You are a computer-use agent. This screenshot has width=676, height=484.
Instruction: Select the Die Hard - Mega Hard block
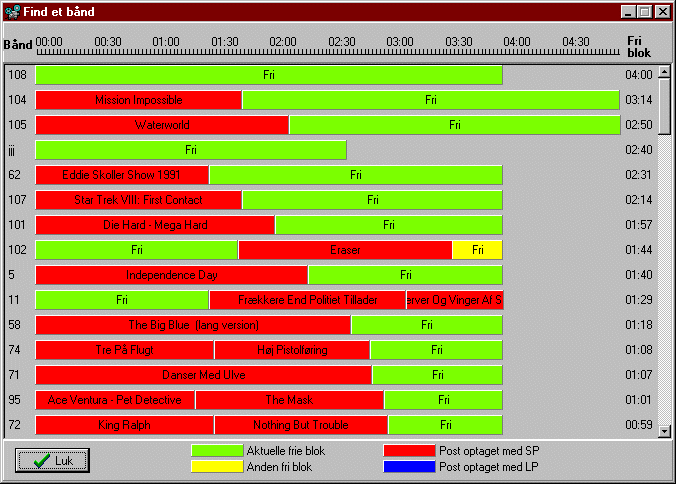click(x=155, y=225)
